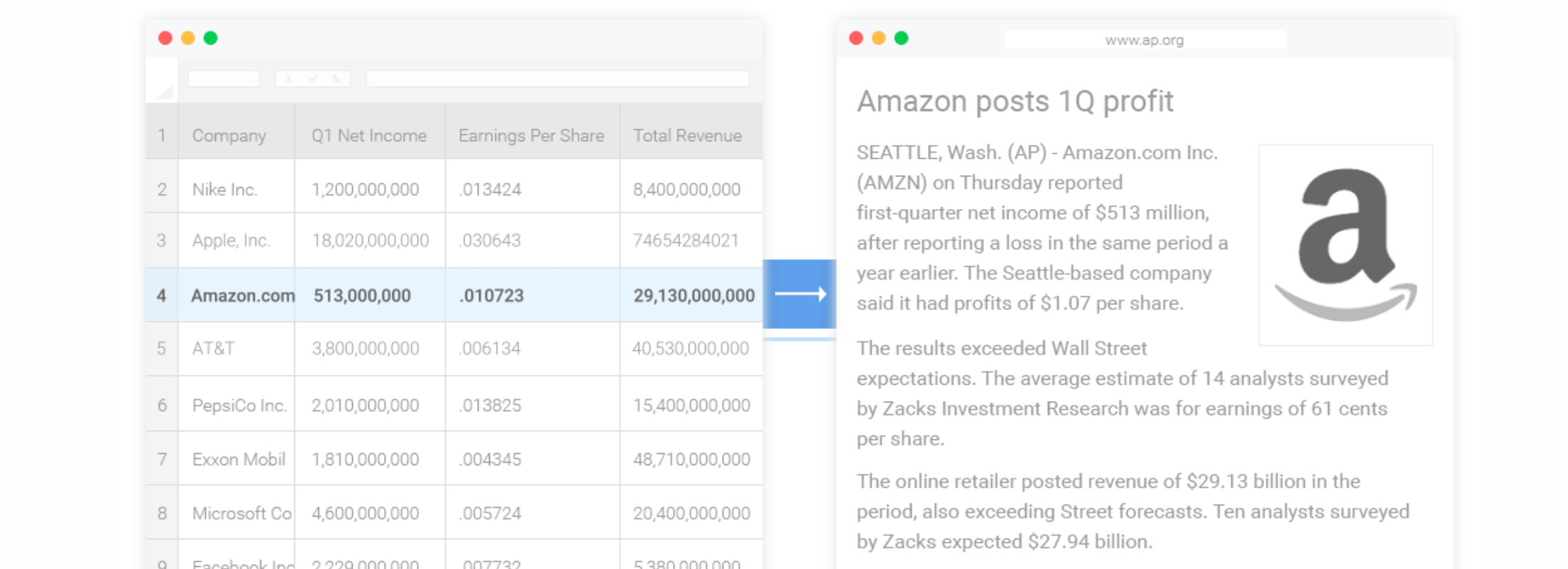This screenshot has height=569, width=1568.
Task: Click the formula confirm checkmark icon
Action: (313, 79)
